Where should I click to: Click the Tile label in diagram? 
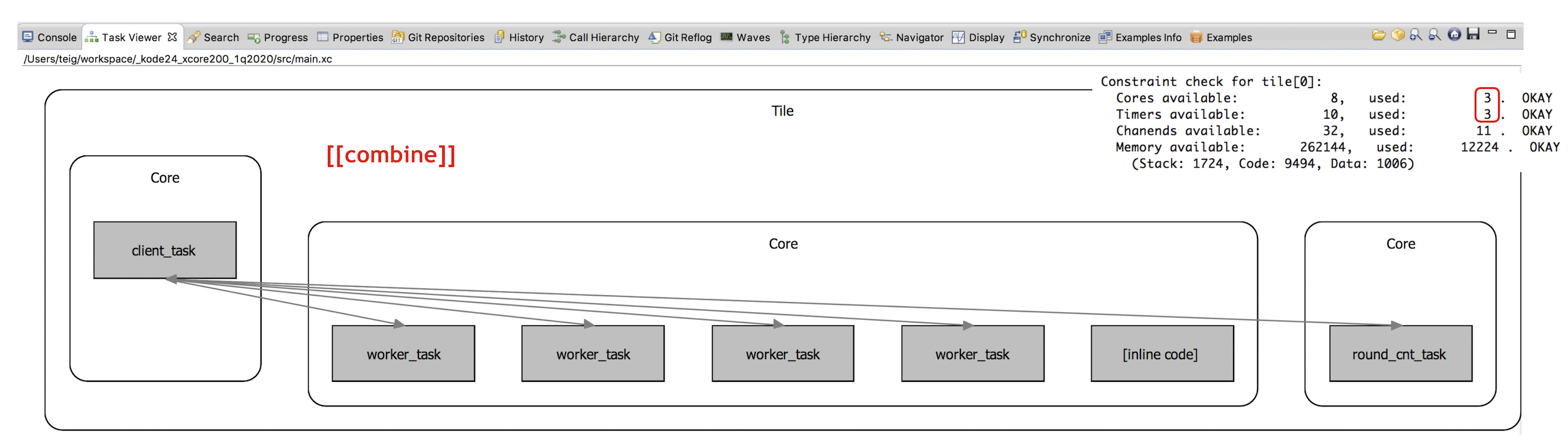pos(782,111)
